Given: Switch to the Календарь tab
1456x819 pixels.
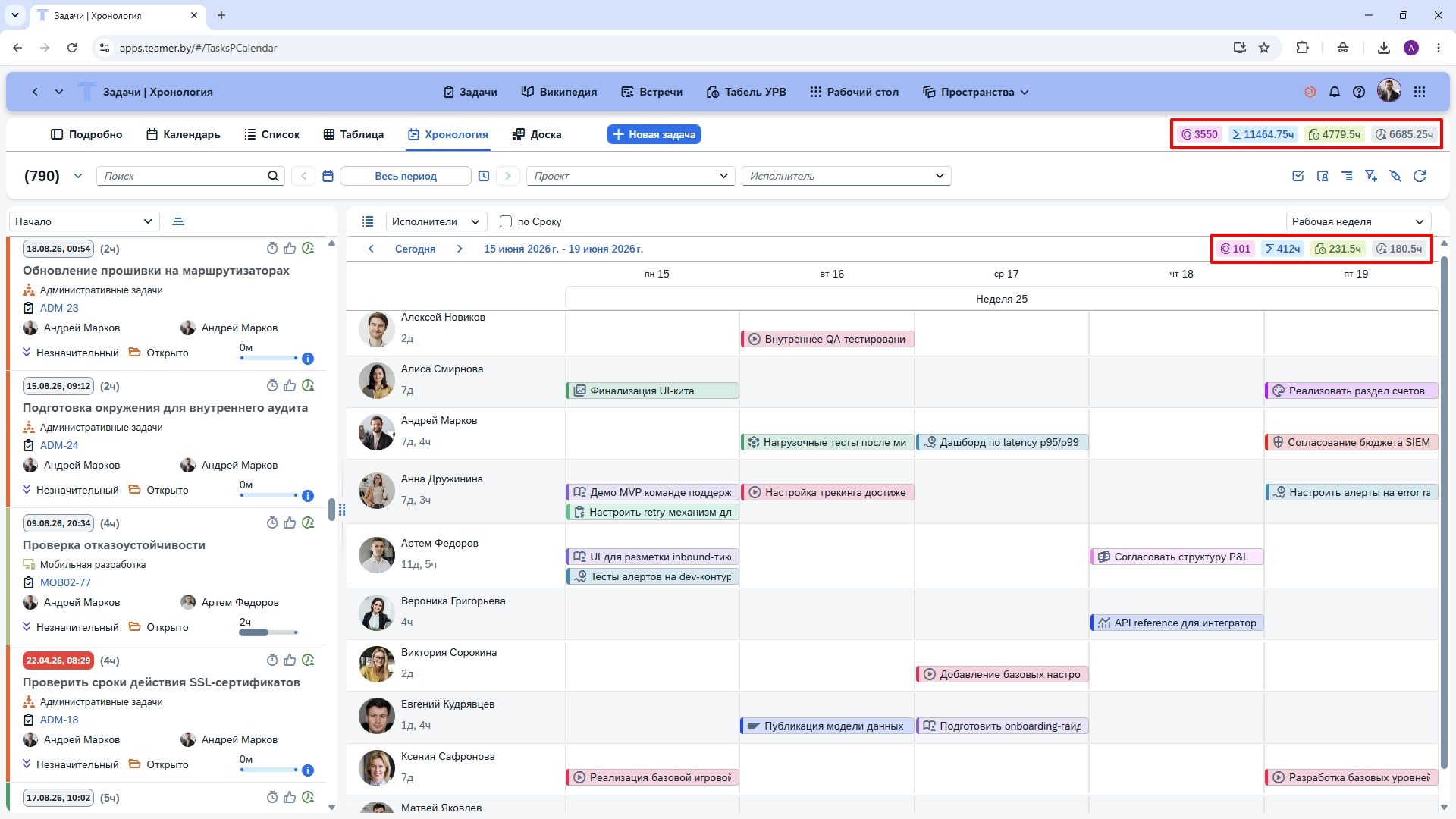Looking at the screenshot, I should [183, 134].
